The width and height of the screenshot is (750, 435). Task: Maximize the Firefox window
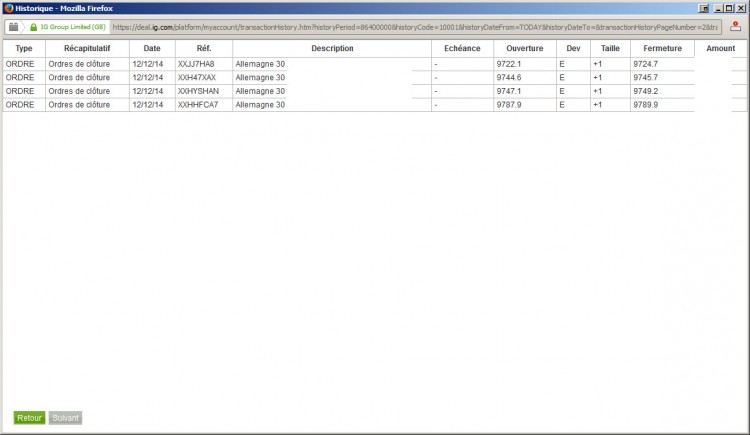pyautogui.click(x=728, y=8)
